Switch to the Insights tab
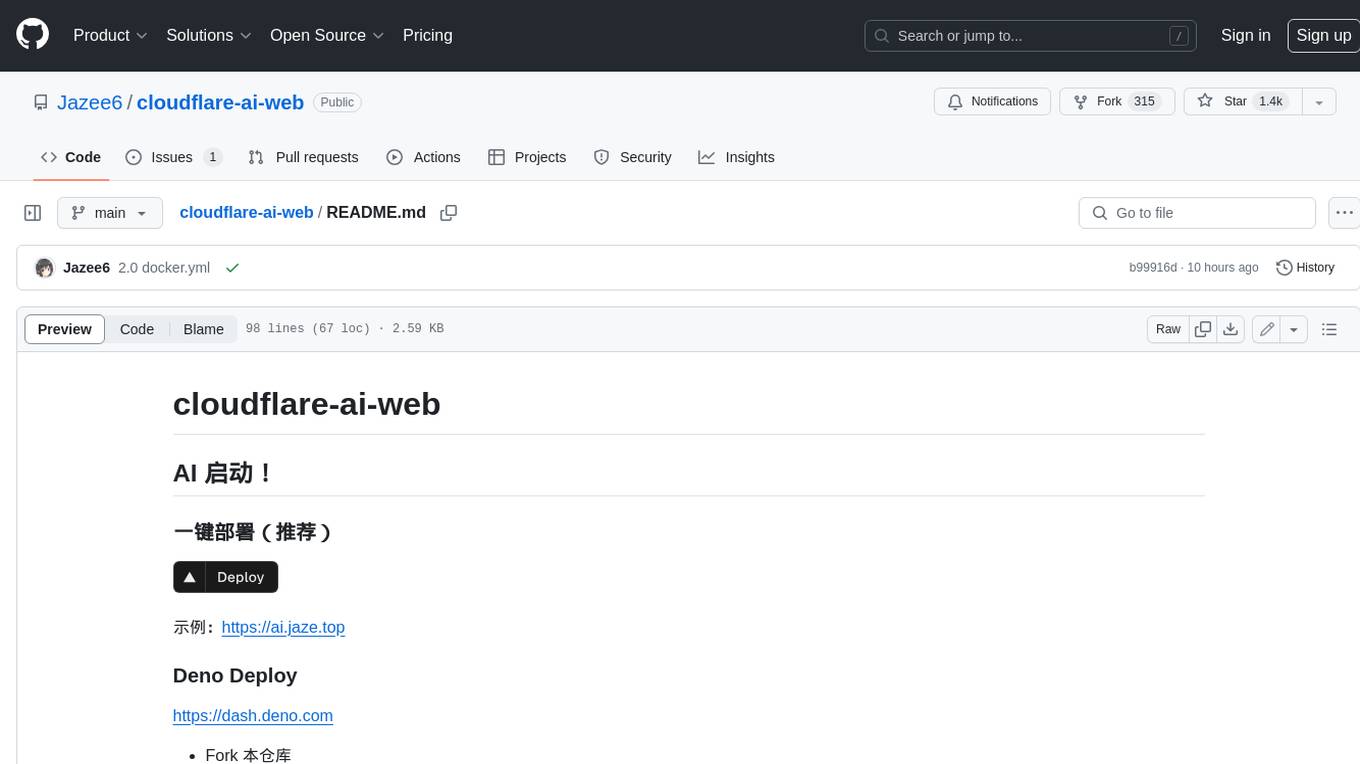Image resolution: width=1360 pixels, height=764 pixels. coord(736,157)
